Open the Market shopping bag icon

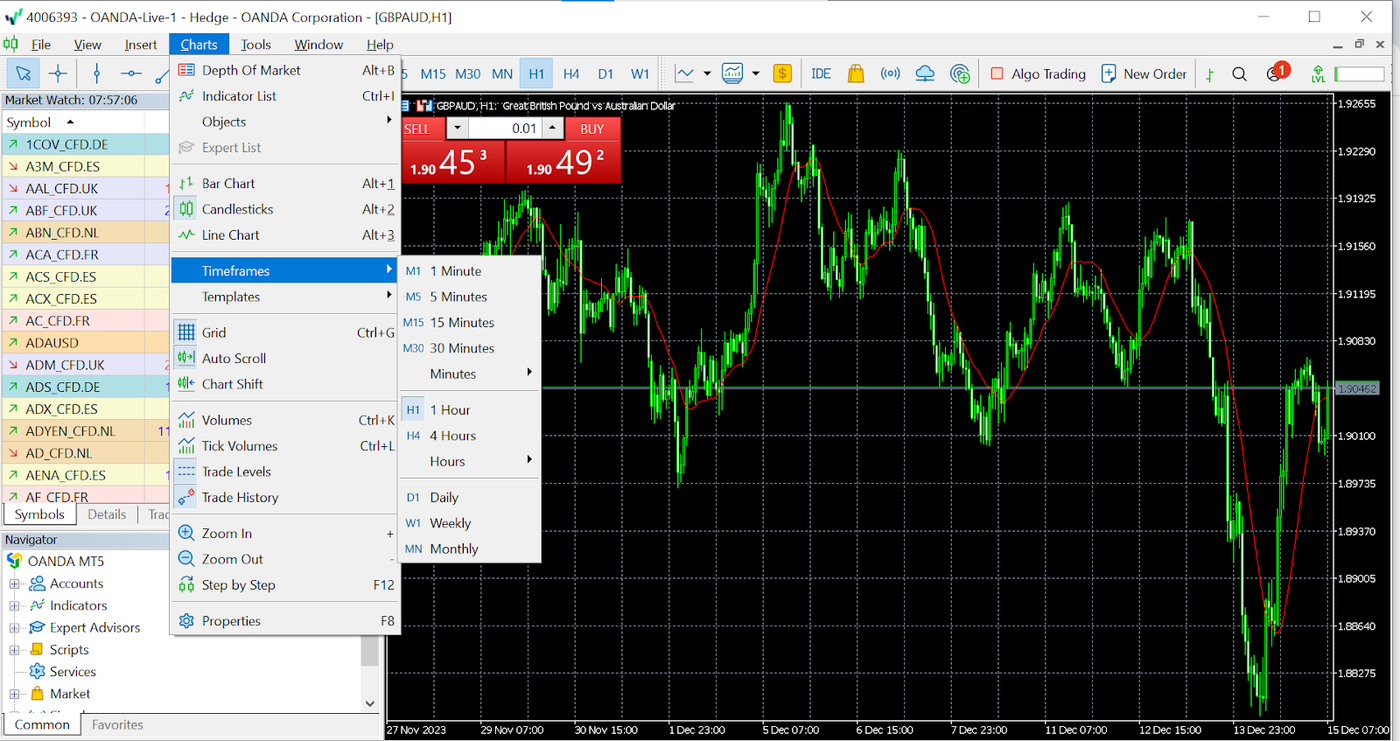pos(855,74)
